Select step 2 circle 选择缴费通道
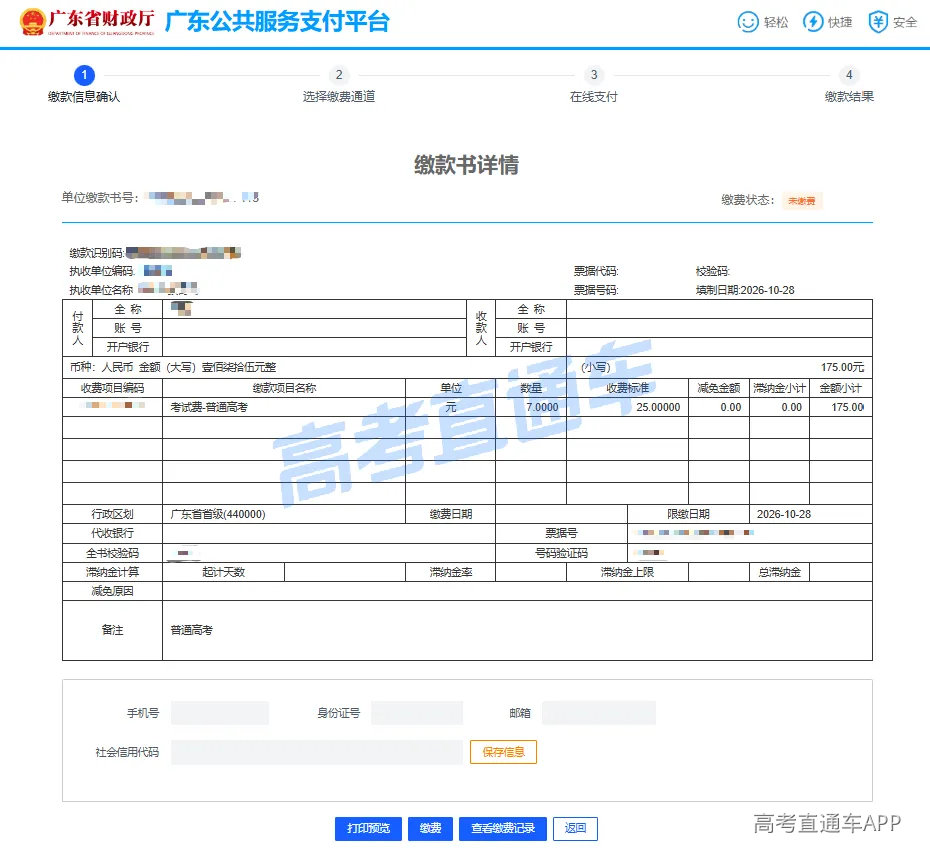 339,75
